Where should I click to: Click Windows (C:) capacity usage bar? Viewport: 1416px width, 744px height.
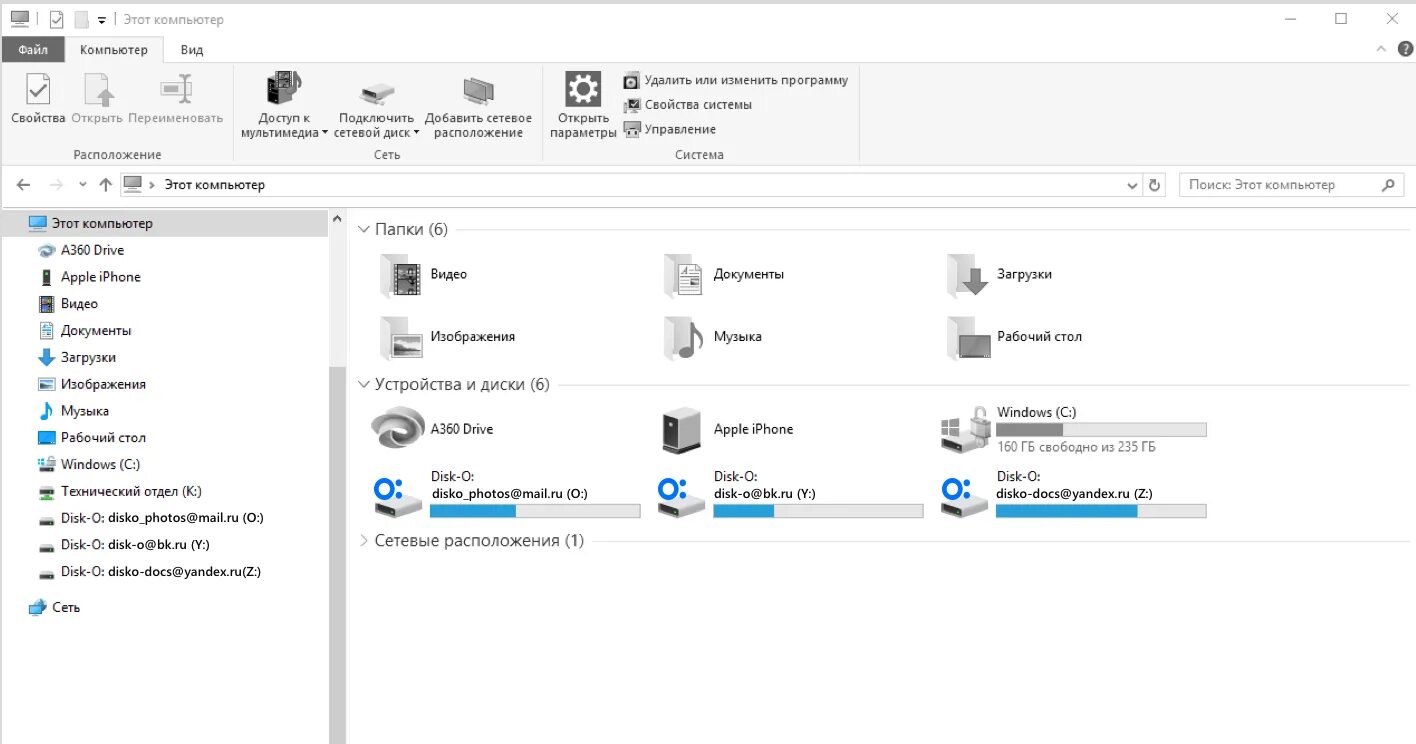click(1101, 430)
